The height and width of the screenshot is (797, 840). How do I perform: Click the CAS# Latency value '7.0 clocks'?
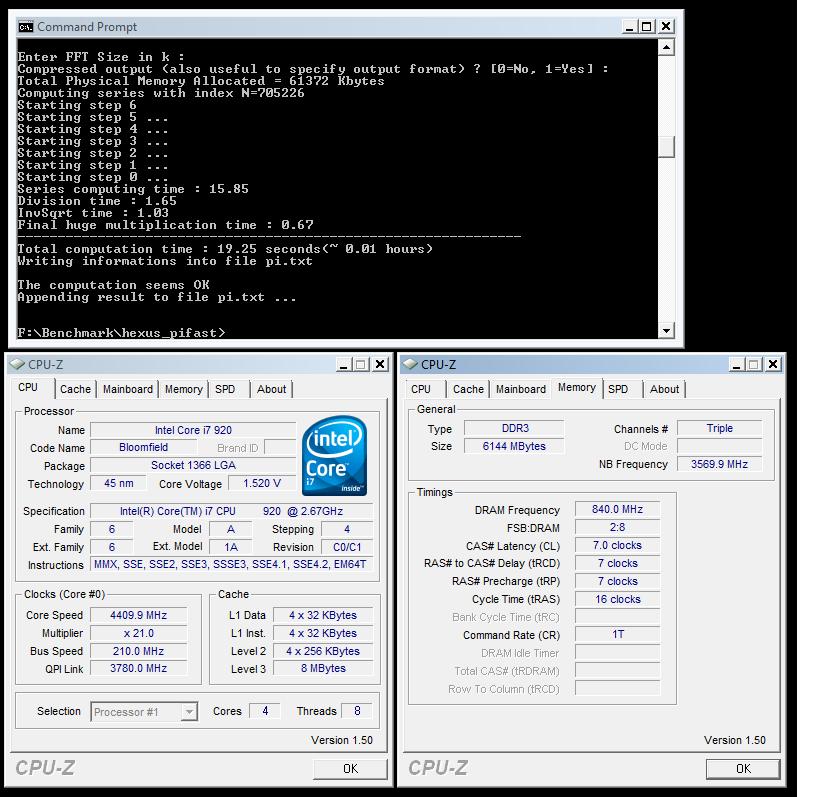coord(617,545)
